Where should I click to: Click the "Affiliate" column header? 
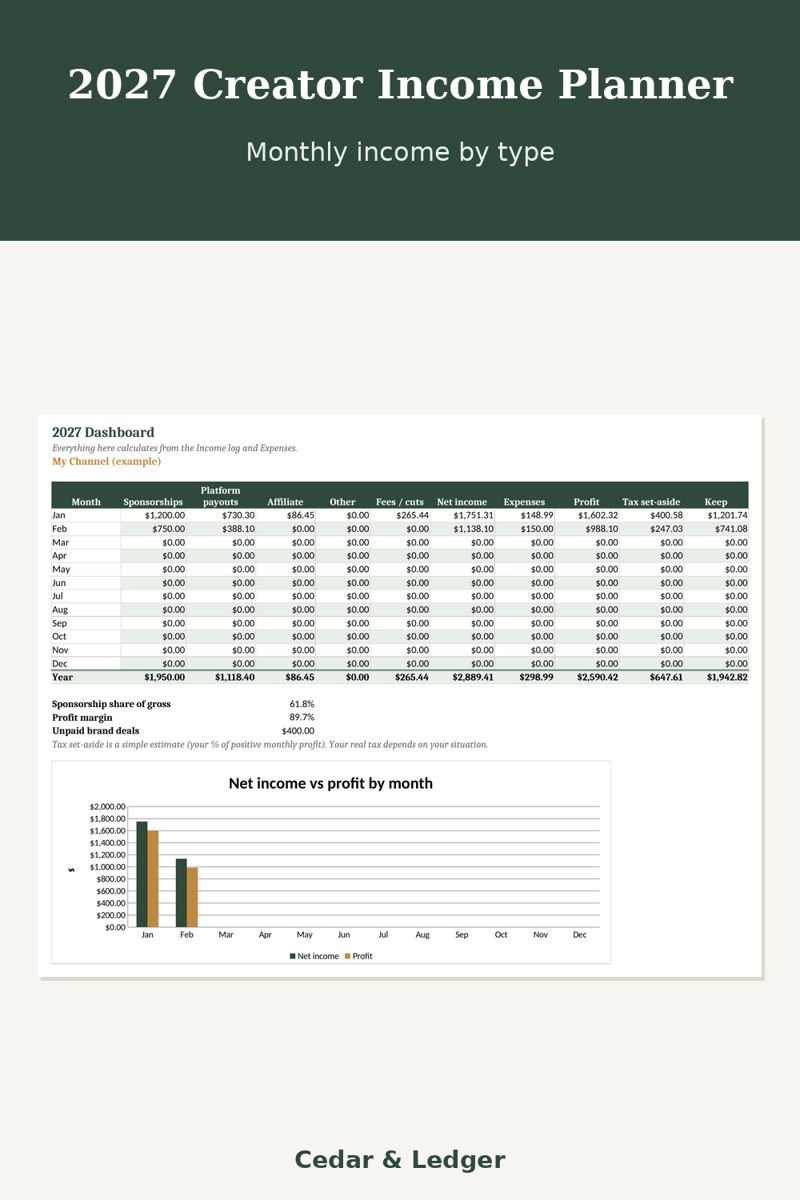pyautogui.click(x=285, y=502)
